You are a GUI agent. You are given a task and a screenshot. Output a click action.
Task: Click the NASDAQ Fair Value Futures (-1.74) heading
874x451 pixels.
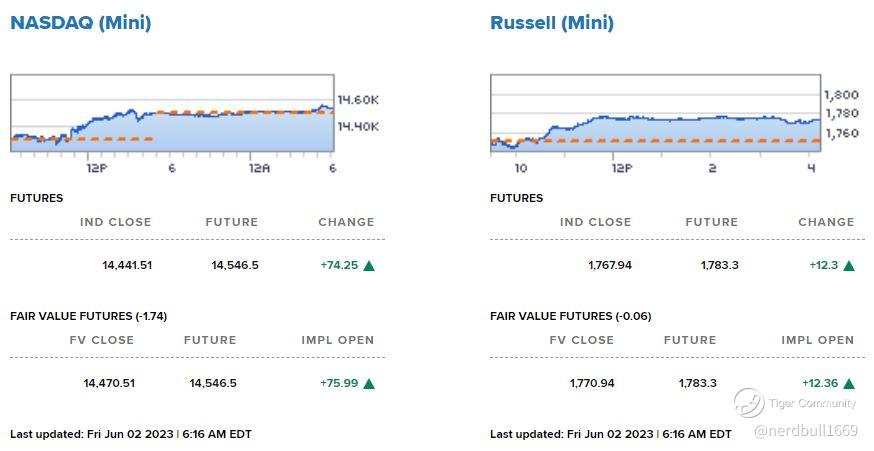(89, 316)
